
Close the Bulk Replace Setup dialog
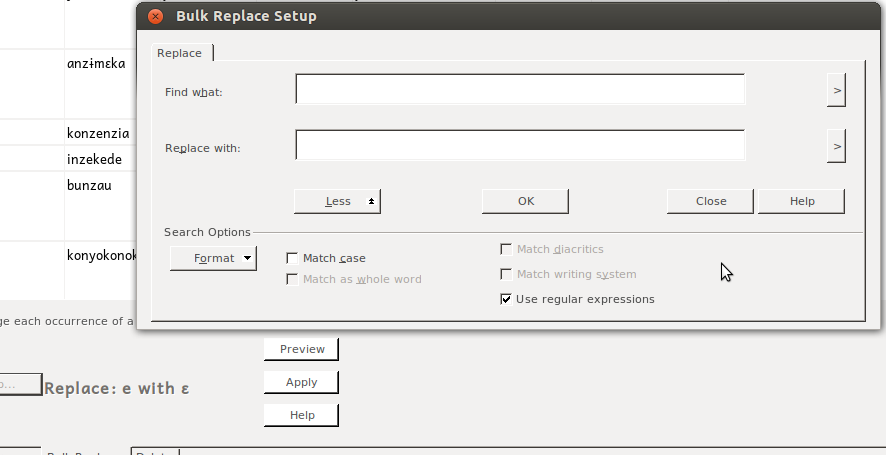pyautogui.click(x=155, y=16)
